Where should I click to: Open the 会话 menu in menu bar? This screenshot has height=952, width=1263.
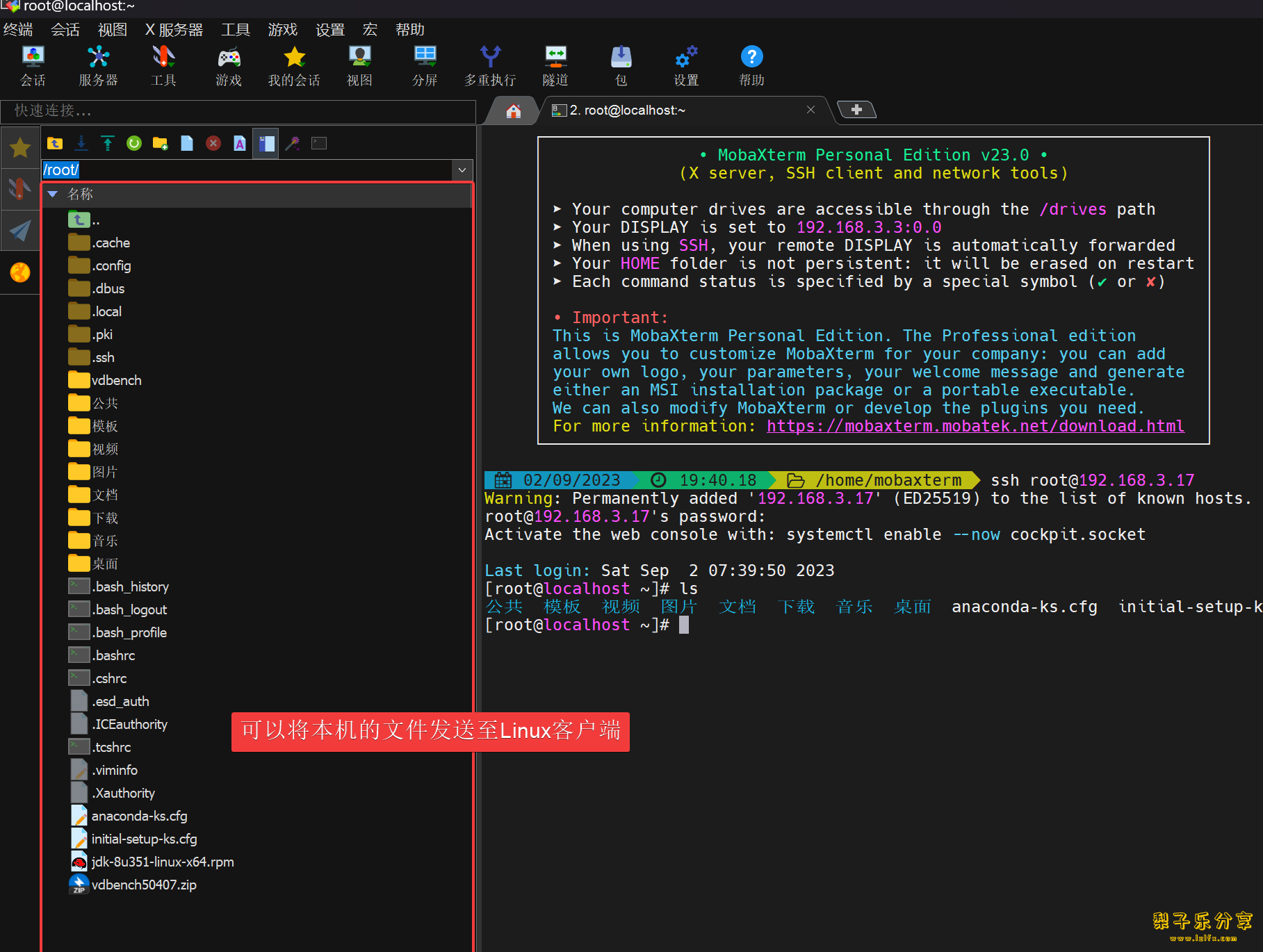tap(65, 30)
